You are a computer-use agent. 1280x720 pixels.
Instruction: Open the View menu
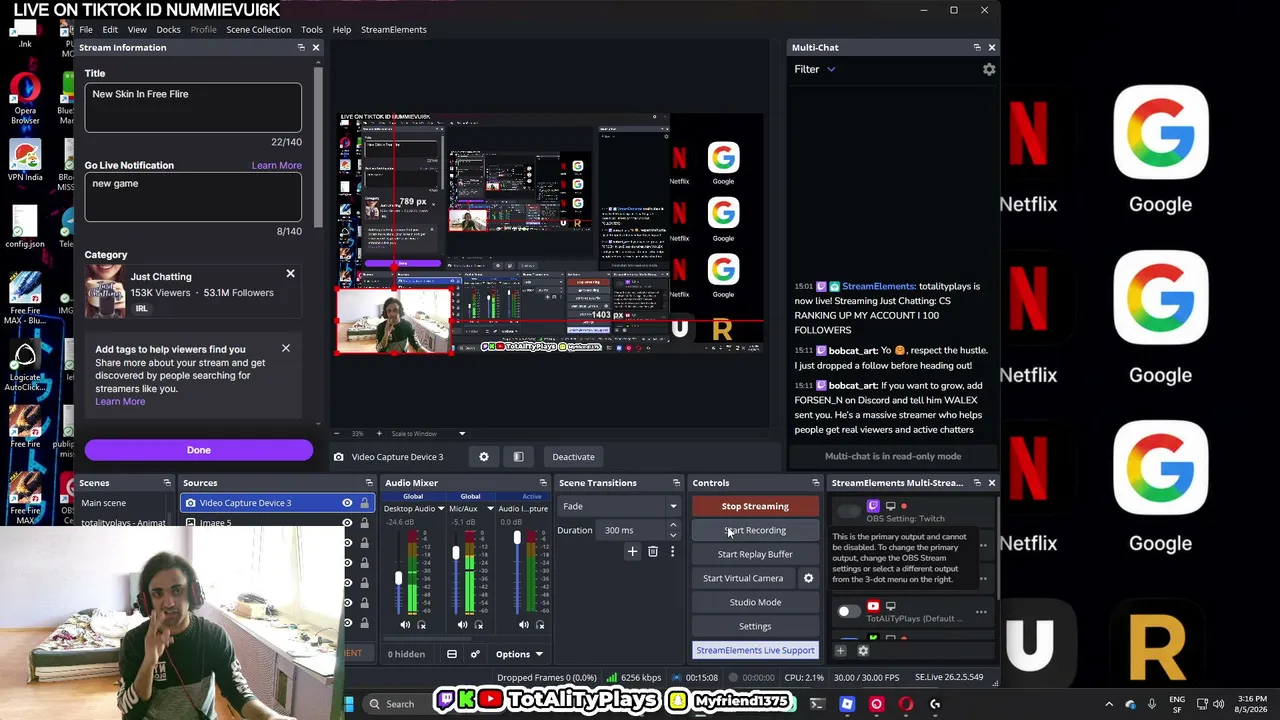pyautogui.click(x=137, y=29)
